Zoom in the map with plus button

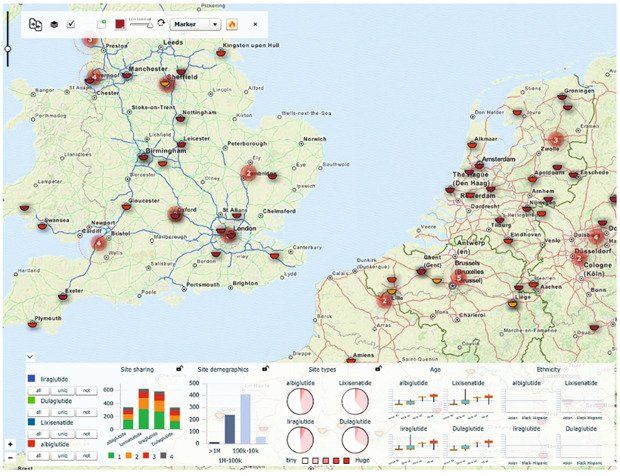click(x=9, y=443)
